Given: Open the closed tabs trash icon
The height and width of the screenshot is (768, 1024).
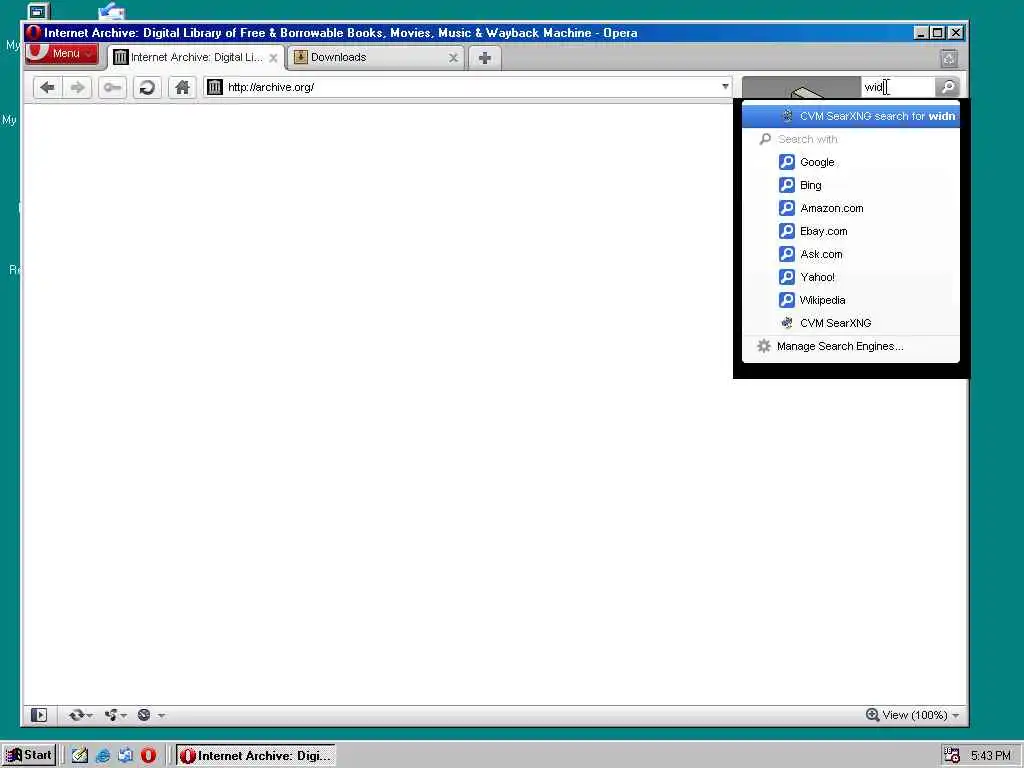Looking at the screenshot, I should [949, 59].
